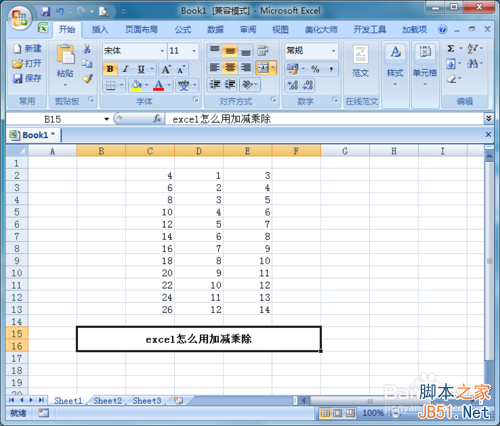
Task: Decrease decimal places
Action: (308, 85)
